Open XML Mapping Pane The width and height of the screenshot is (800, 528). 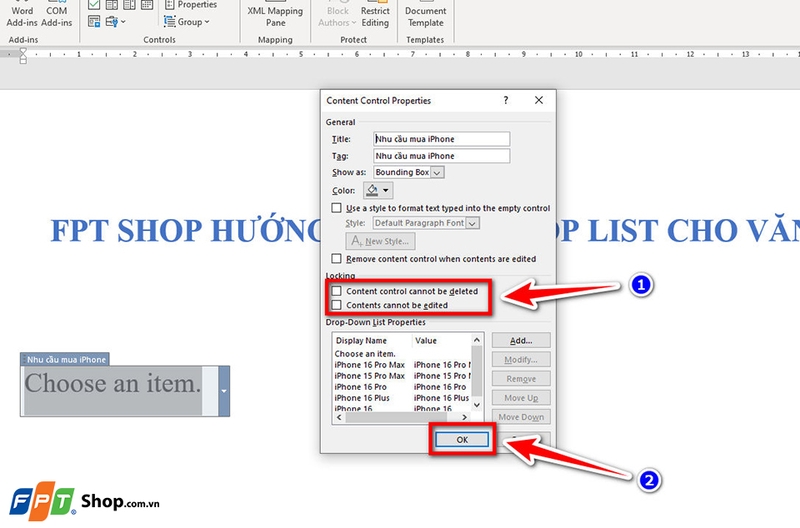click(x=275, y=16)
